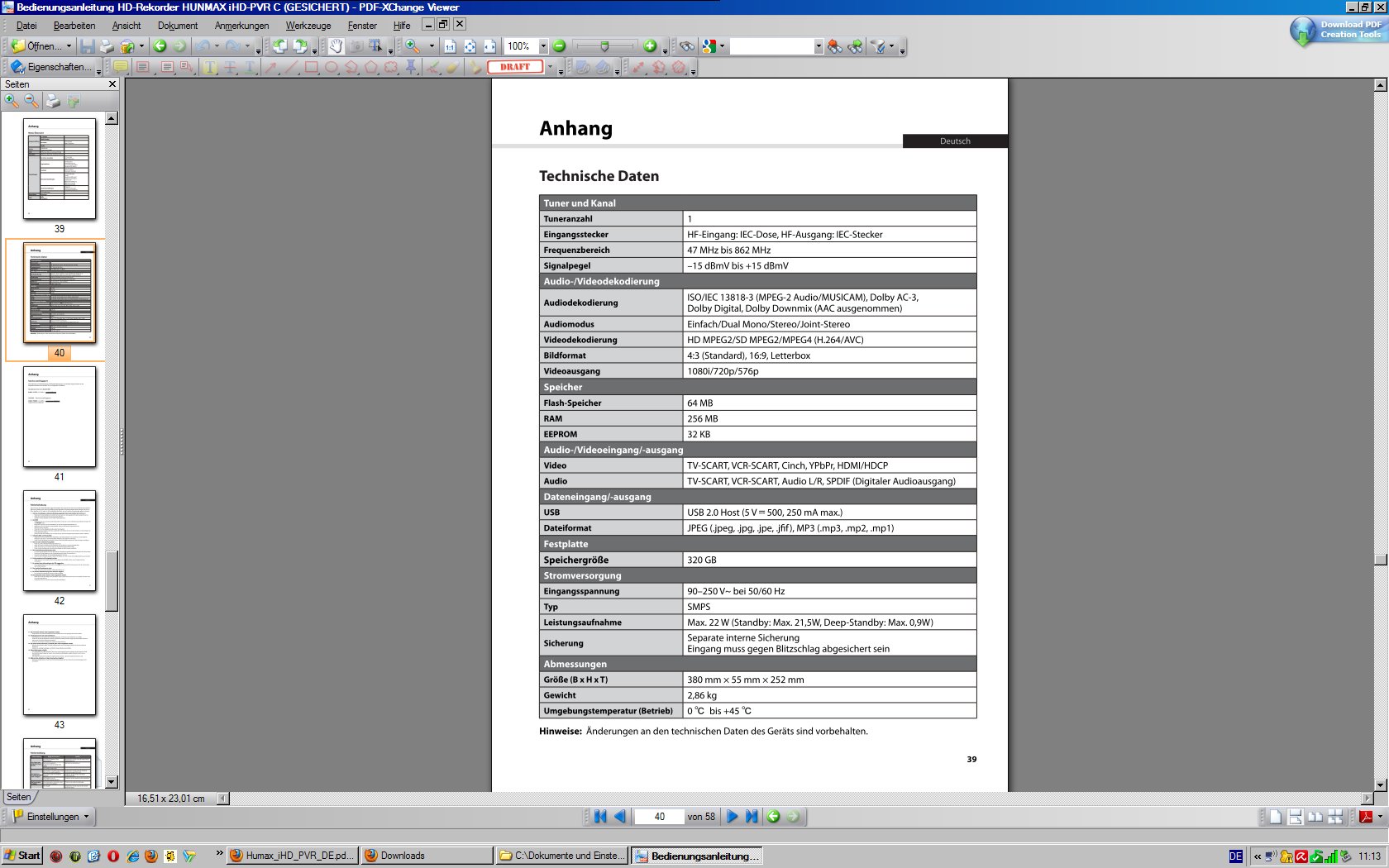Click the Eigenschaften button
This screenshot has width=1389, height=868.
[55, 67]
